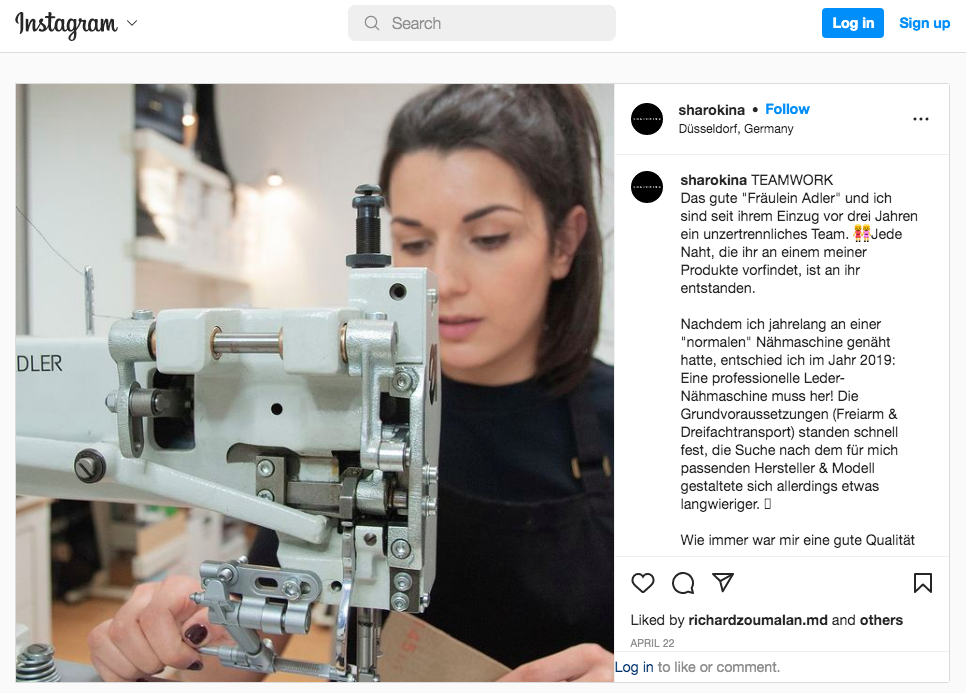Open the sharokina username in header
Viewport: 966px width, 693px height.
pyautogui.click(x=712, y=110)
